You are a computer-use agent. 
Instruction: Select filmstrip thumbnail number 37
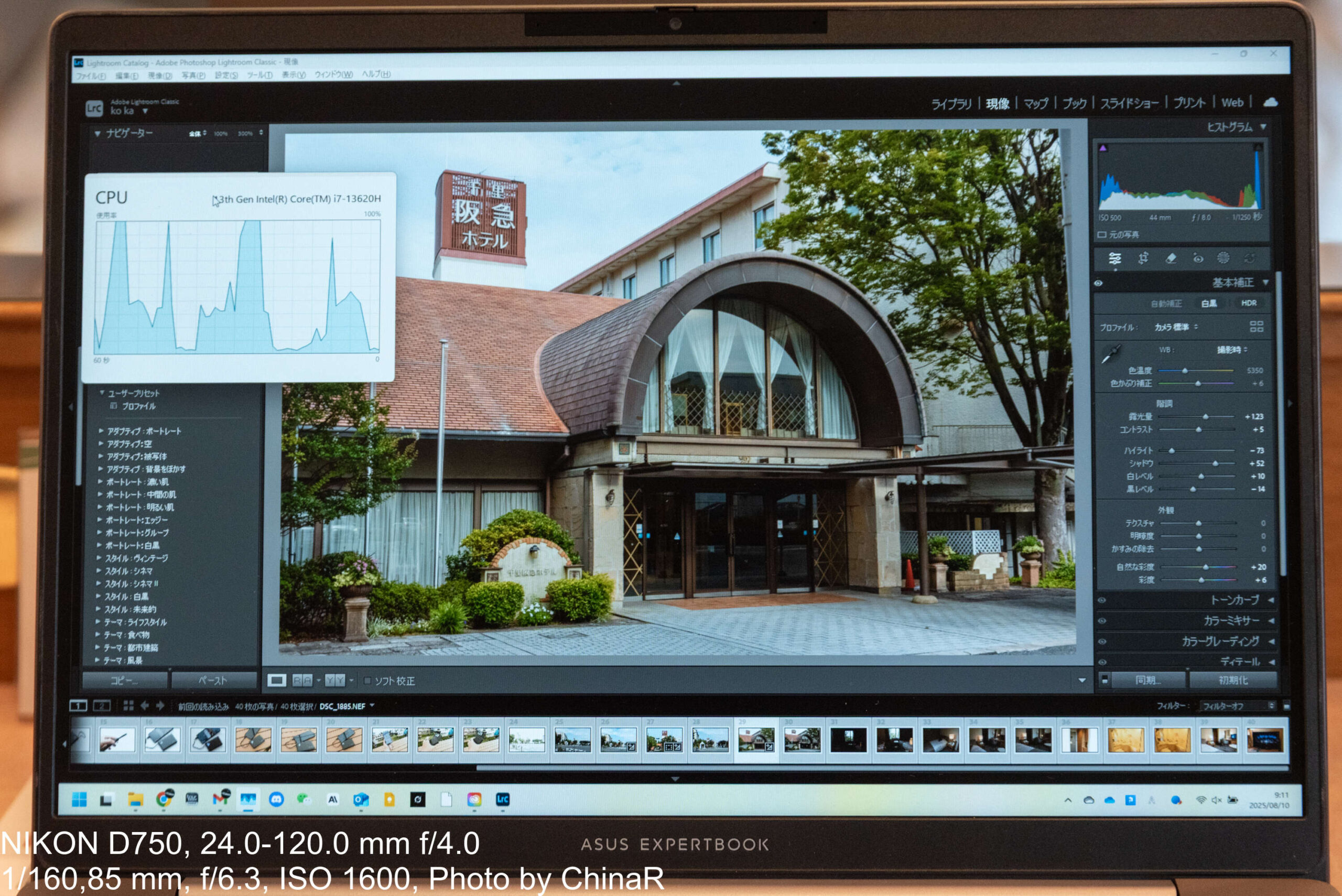pos(1125,740)
